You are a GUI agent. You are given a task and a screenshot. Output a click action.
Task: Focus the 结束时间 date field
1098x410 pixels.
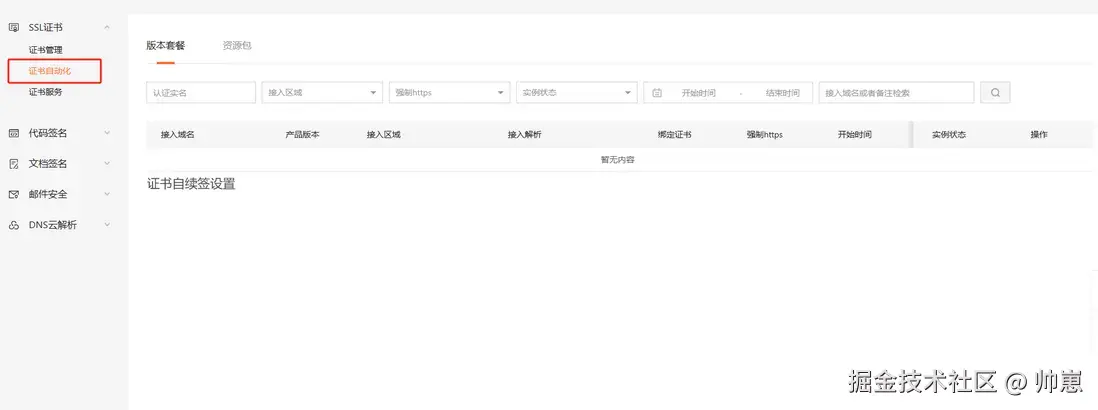[782, 92]
